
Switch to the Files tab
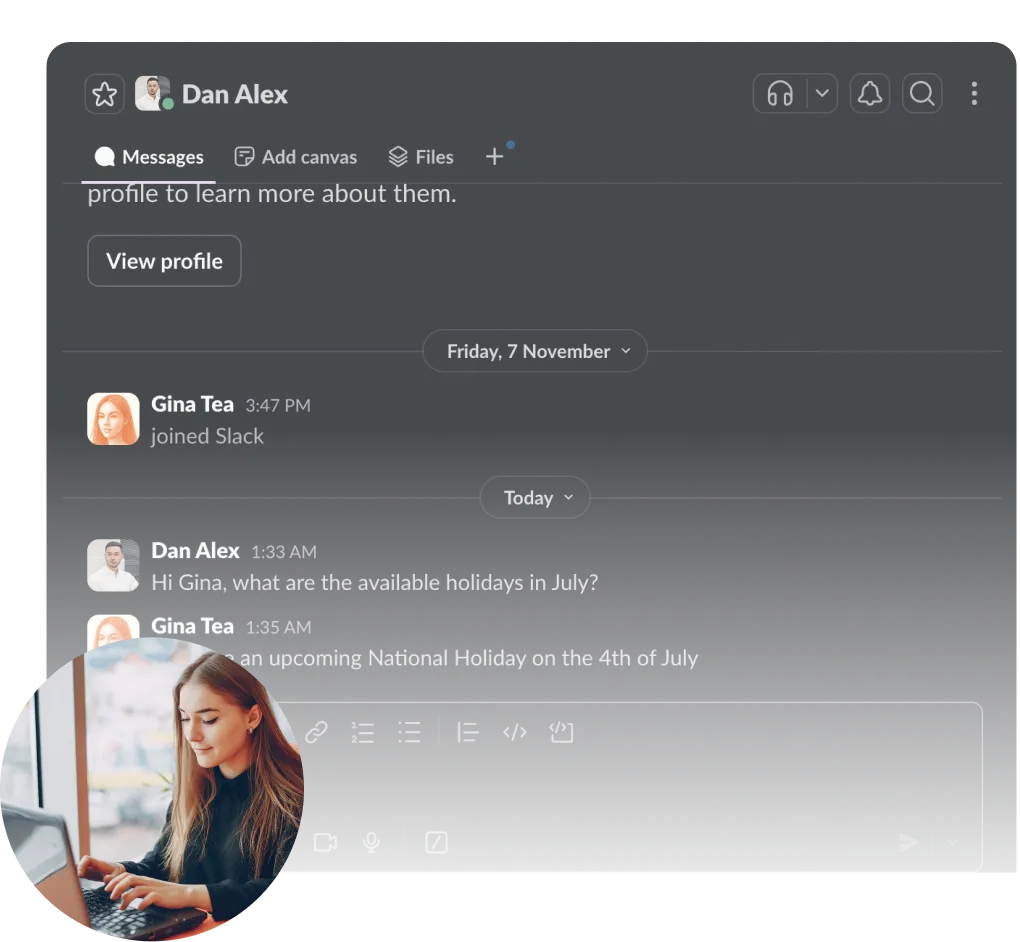(421, 157)
